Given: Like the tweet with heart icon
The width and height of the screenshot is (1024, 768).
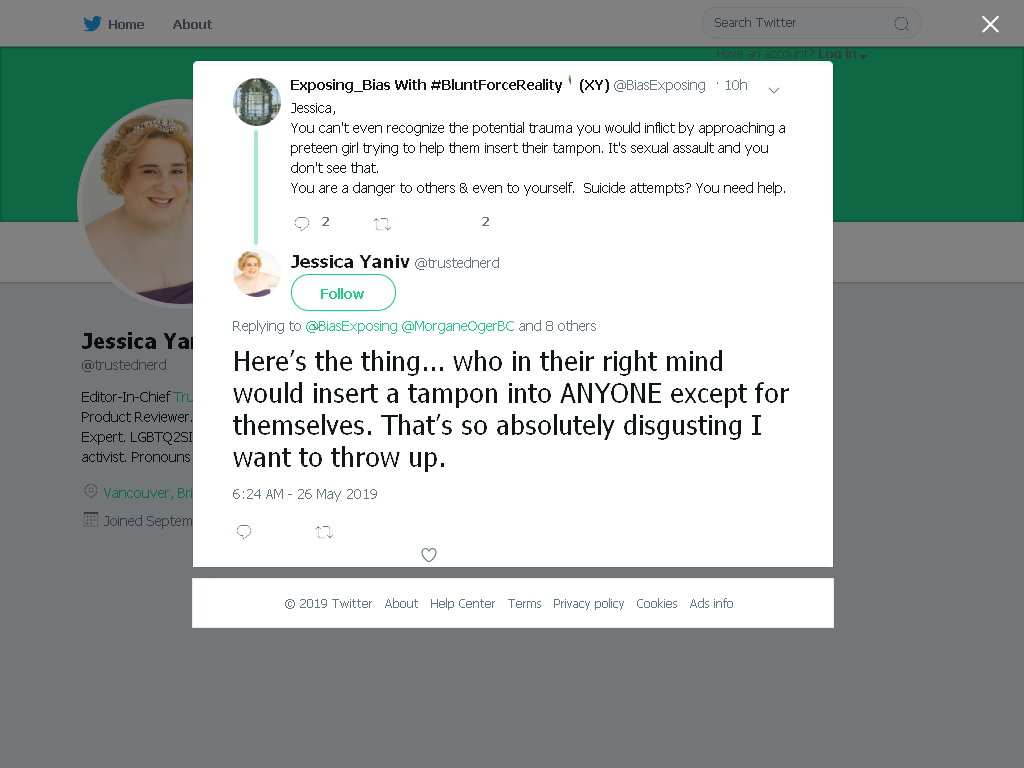Looking at the screenshot, I should coord(429,555).
